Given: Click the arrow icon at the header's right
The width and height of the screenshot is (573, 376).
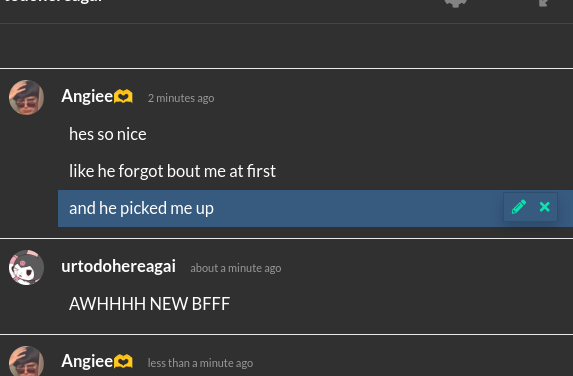Looking at the screenshot, I should point(544,3).
